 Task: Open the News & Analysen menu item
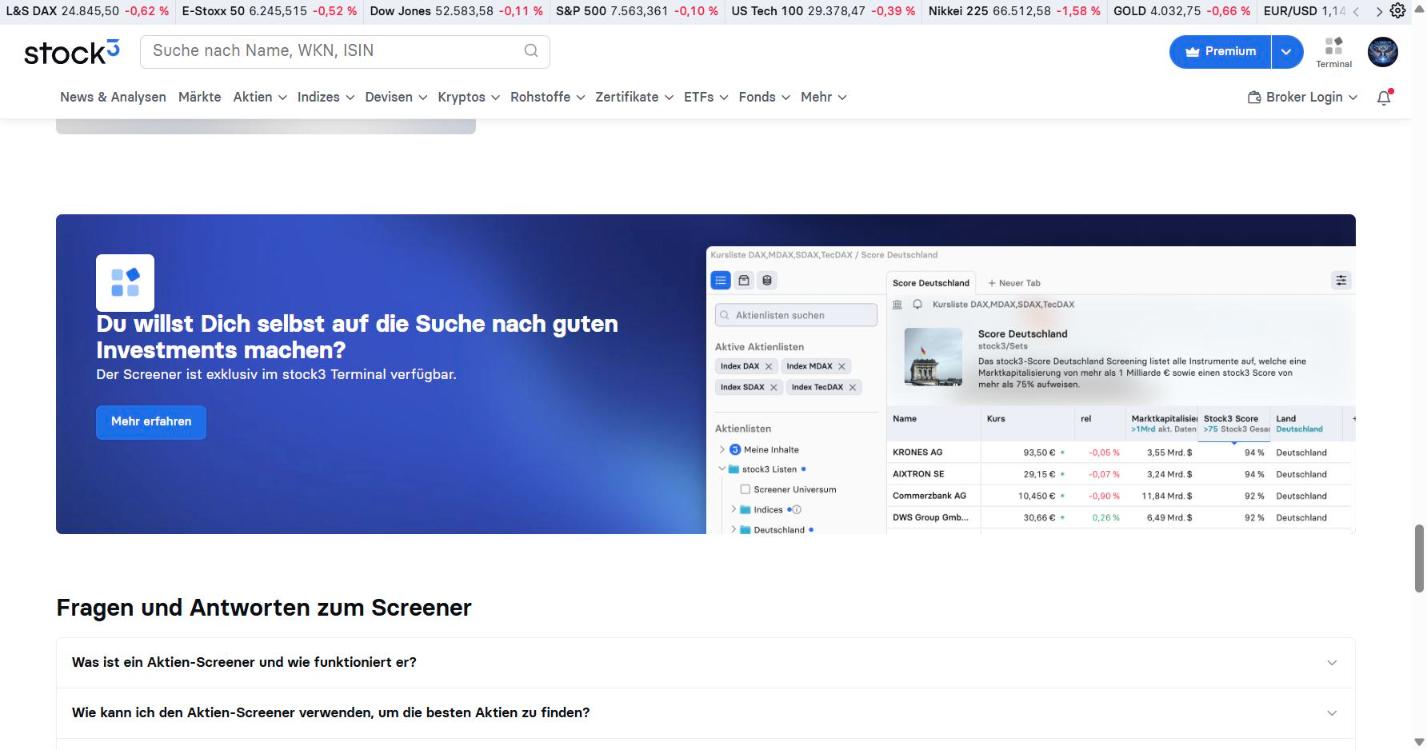113,97
